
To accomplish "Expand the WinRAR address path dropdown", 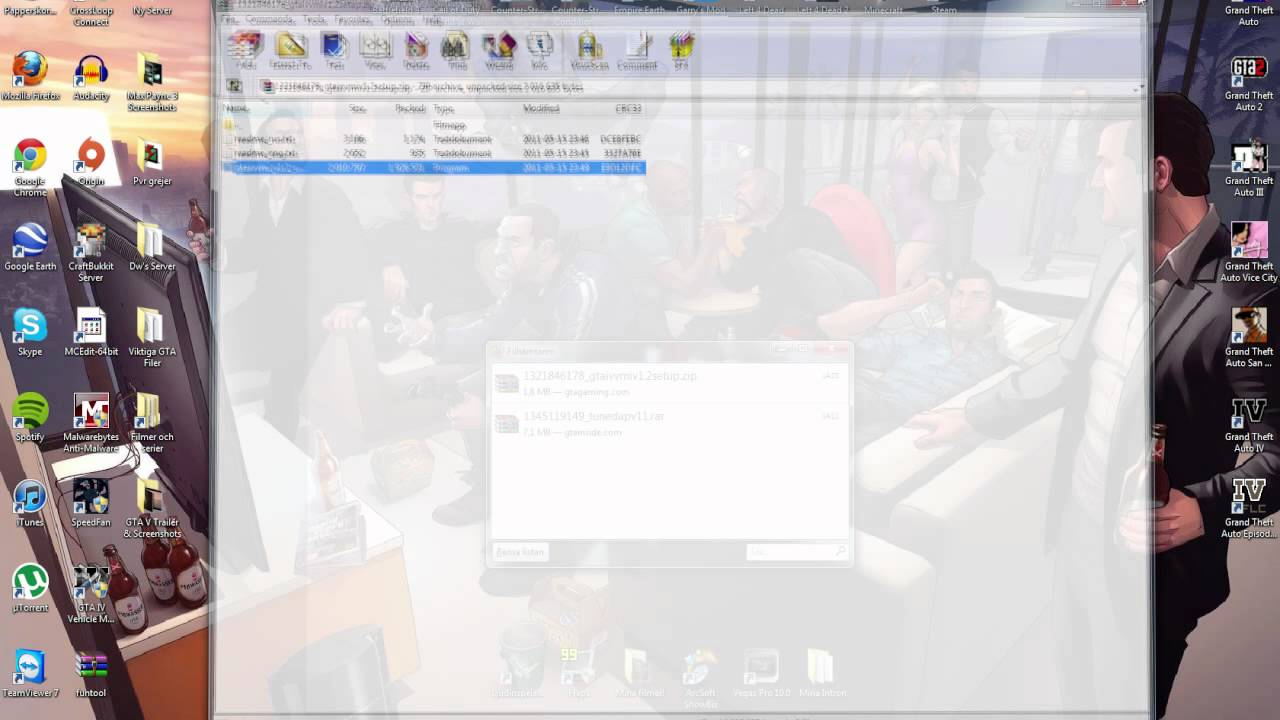I will pyautogui.click(x=1139, y=88).
